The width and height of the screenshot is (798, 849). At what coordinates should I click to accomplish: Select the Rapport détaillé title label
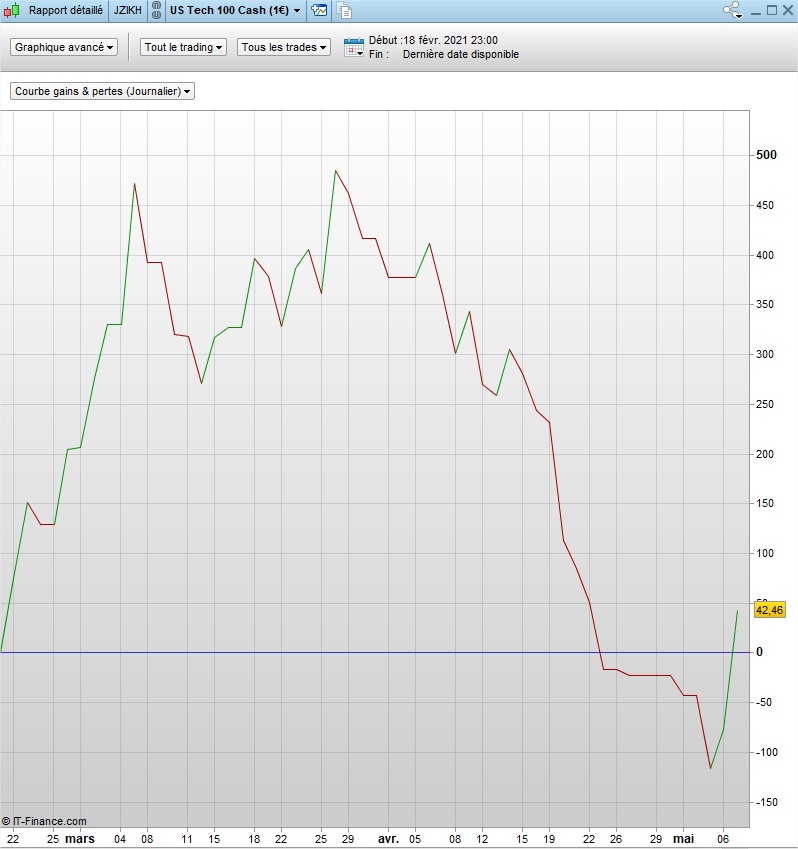tap(66, 10)
